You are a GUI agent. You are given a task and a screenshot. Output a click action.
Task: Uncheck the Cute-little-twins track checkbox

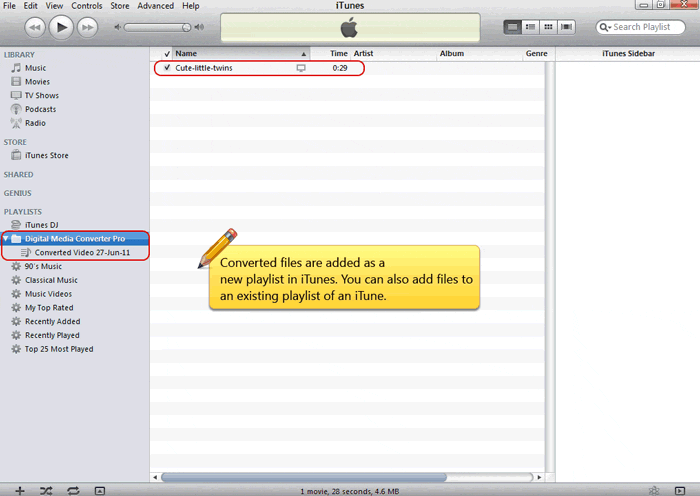[167, 68]
